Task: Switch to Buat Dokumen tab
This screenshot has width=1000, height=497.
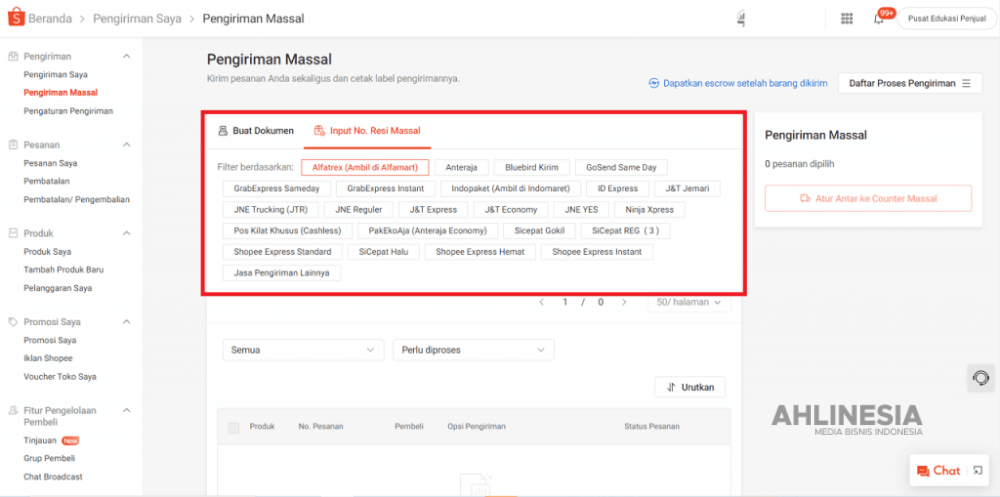Action: pos(256,131)
